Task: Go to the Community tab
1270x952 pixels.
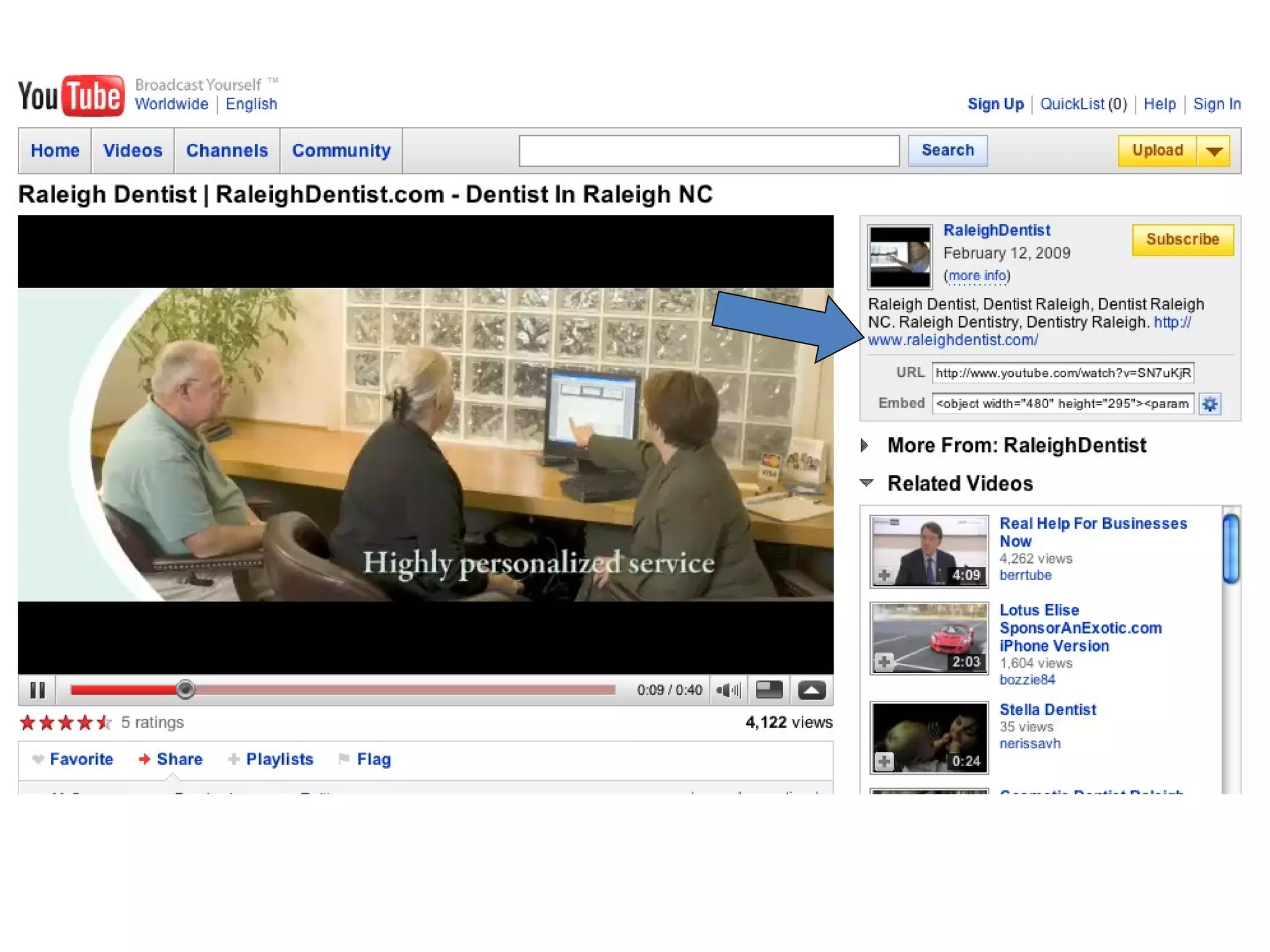Action: [x=341, y=151]
